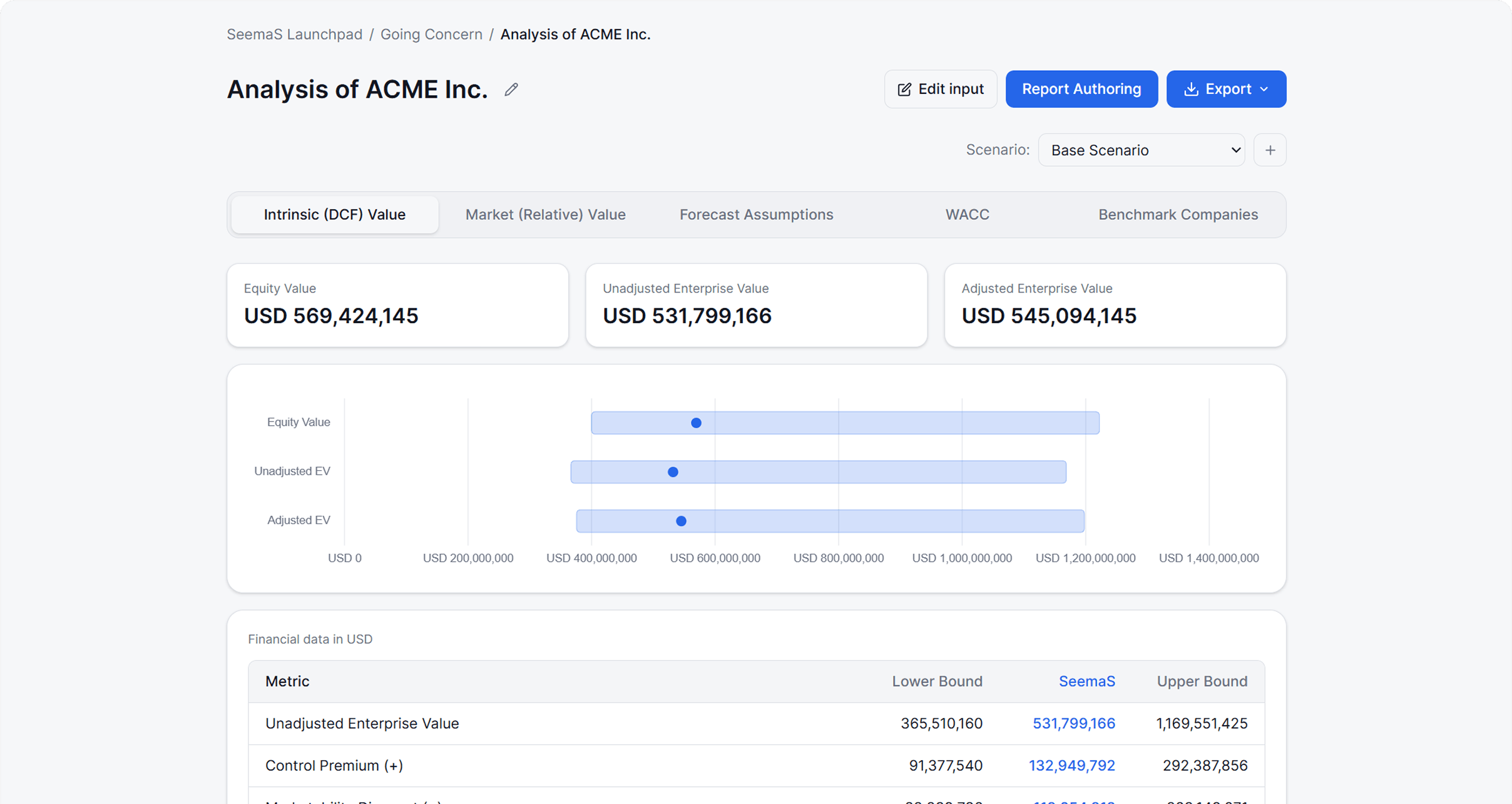Viewport: 1512px width, 804px height.
Task: Select the Equity Value summary card
Action: pos(397,306)
